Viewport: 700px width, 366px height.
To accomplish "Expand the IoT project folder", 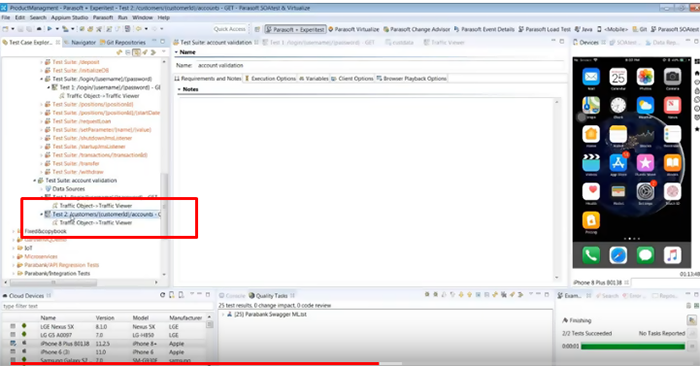I will [13, 248].
